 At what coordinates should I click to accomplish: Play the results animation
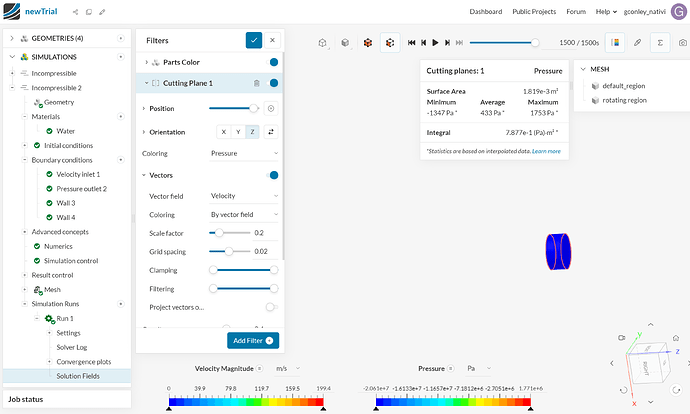pos(435,43)
